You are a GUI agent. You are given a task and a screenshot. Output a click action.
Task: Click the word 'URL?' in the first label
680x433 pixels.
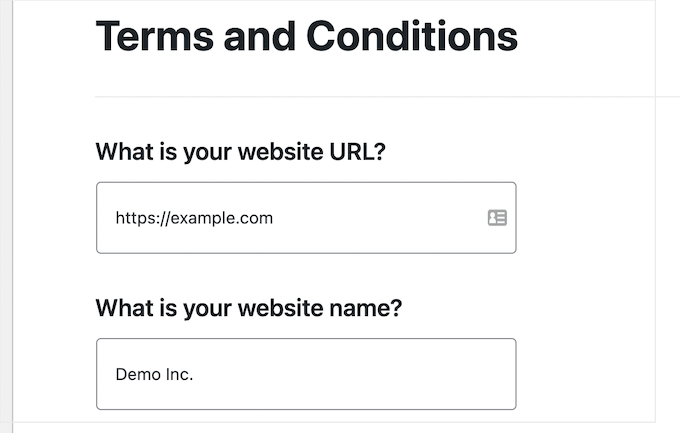pos(357,152)
